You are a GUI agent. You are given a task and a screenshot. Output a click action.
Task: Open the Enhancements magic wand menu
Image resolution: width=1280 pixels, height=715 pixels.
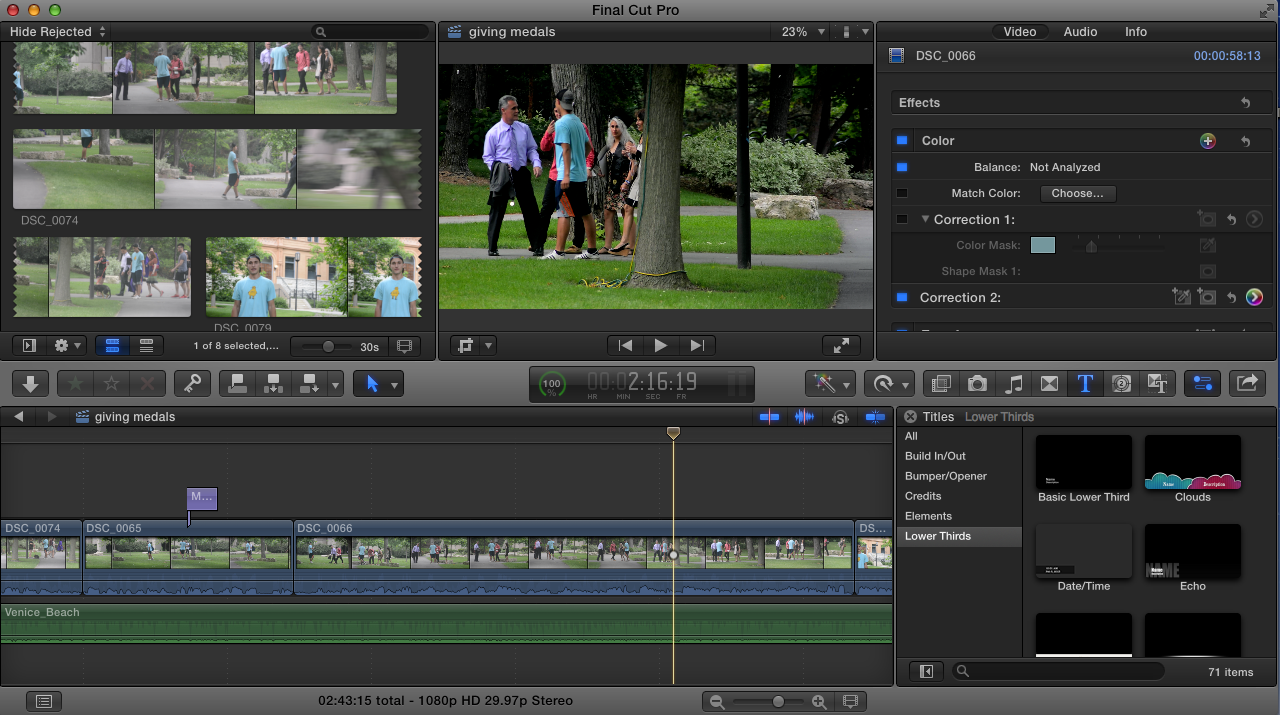tap(831, 384)
